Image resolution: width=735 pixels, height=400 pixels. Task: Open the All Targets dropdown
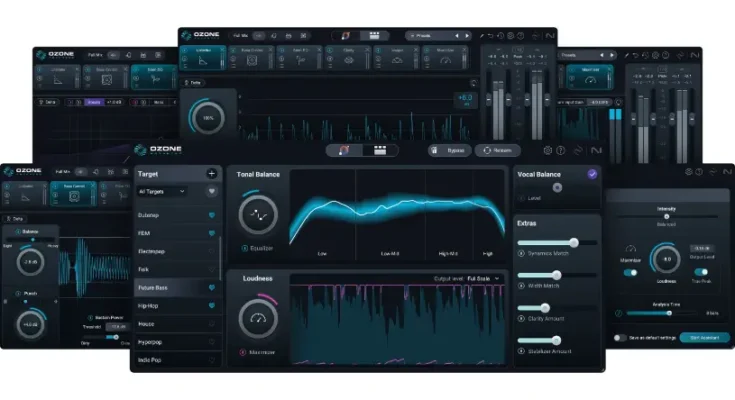(162, 191)
